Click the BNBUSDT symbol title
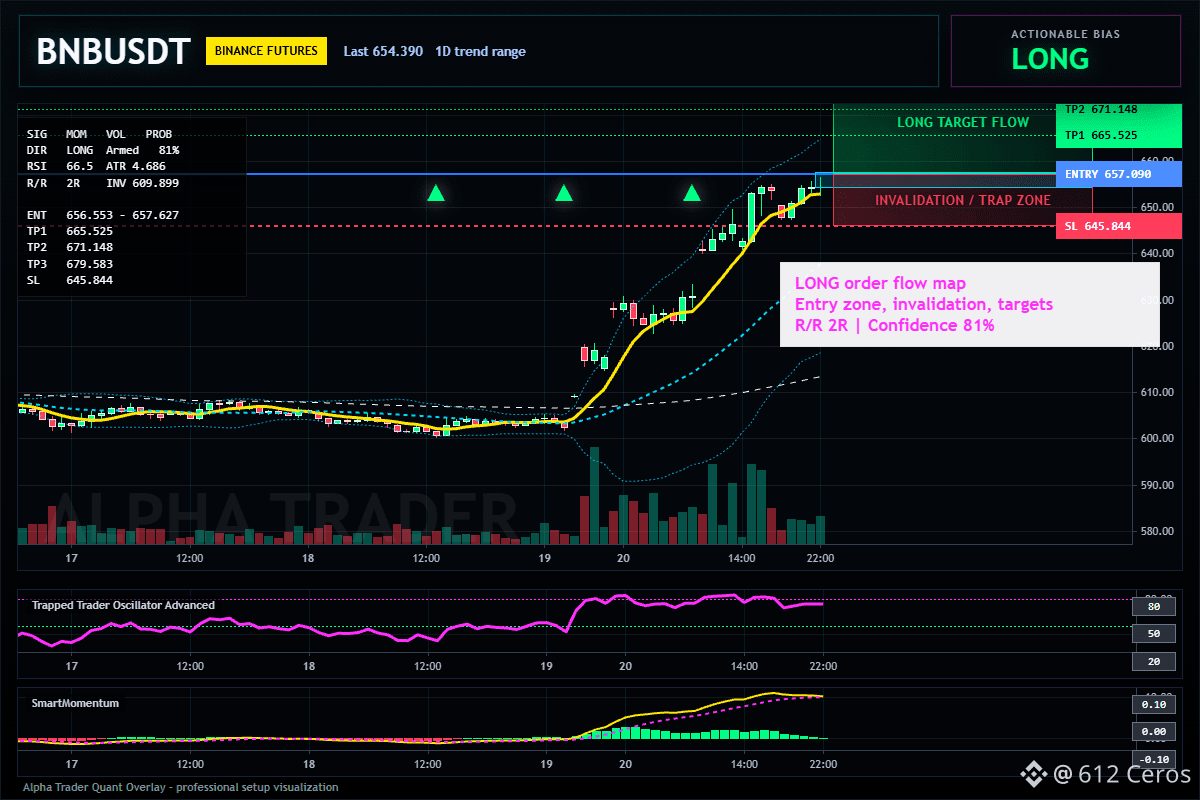This screenshot has width=1200, height=800. pos(113,51)
